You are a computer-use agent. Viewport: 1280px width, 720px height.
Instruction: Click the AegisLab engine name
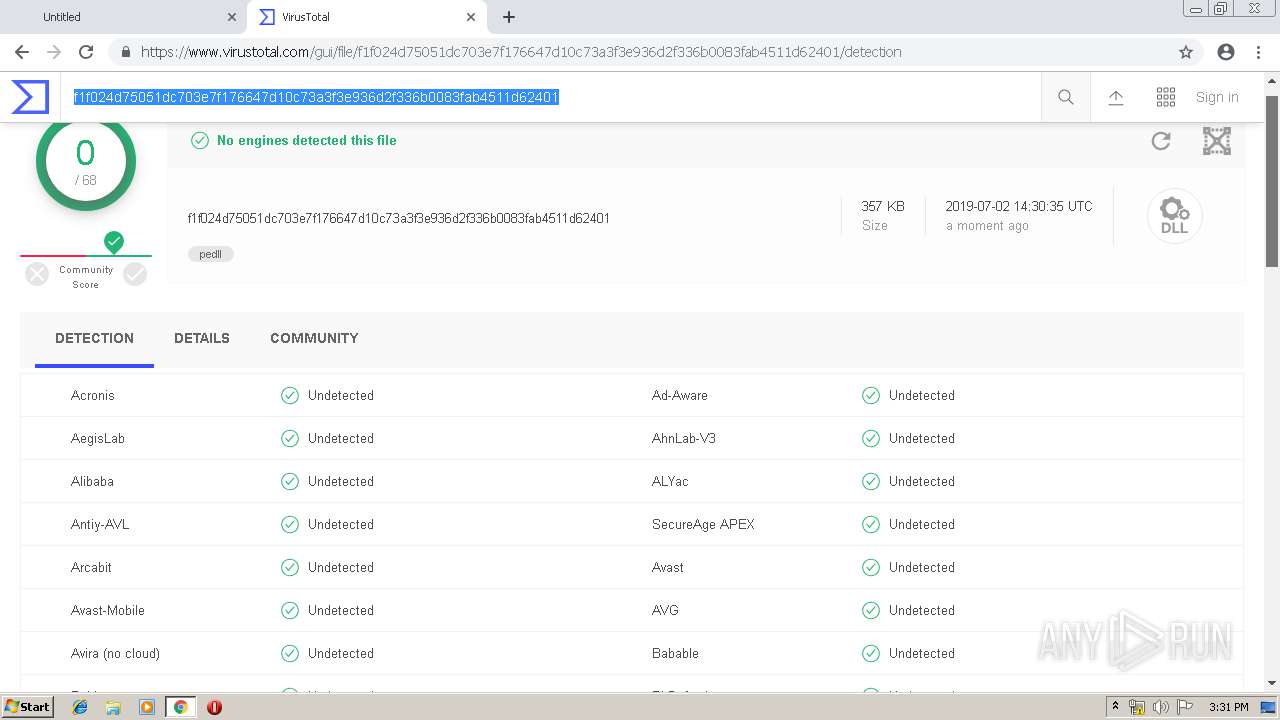(98, 438)
